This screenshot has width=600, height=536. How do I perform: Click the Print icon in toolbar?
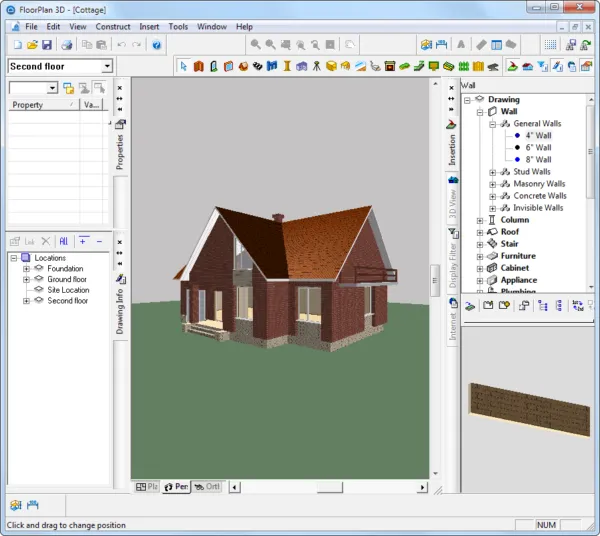click(67, 45)
